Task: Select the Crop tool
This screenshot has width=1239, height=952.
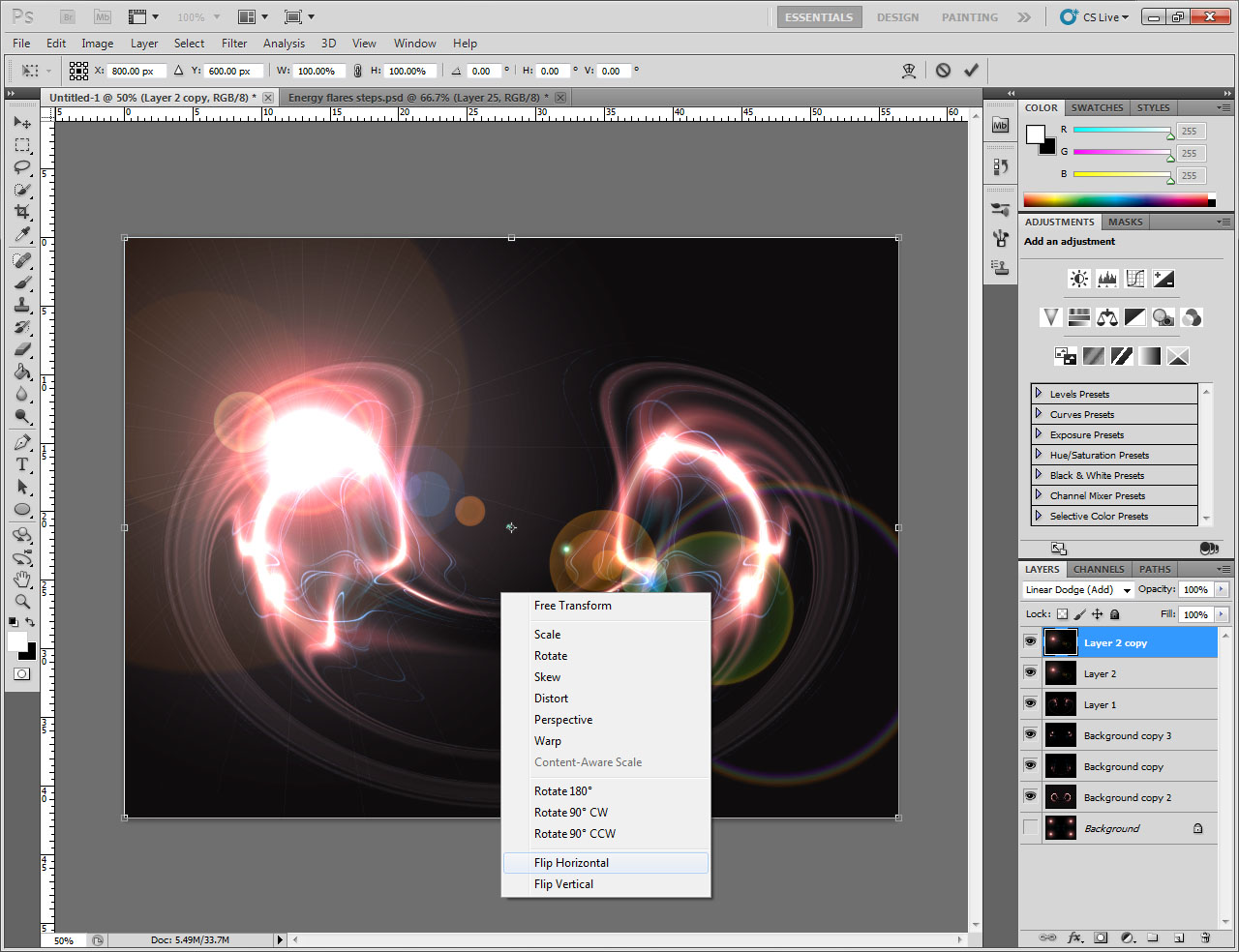Action: click(22, 213)
